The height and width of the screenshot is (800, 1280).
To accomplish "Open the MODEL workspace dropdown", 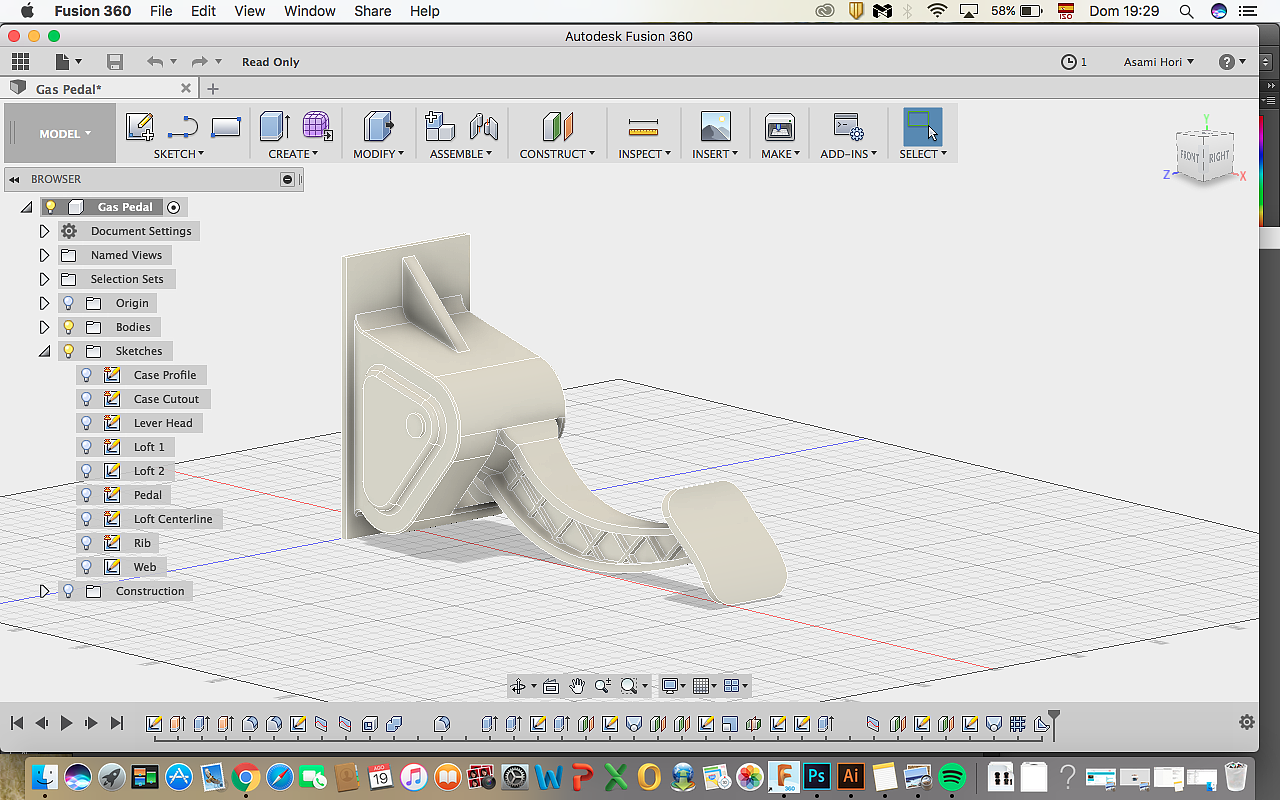I will tap(65, 134).
